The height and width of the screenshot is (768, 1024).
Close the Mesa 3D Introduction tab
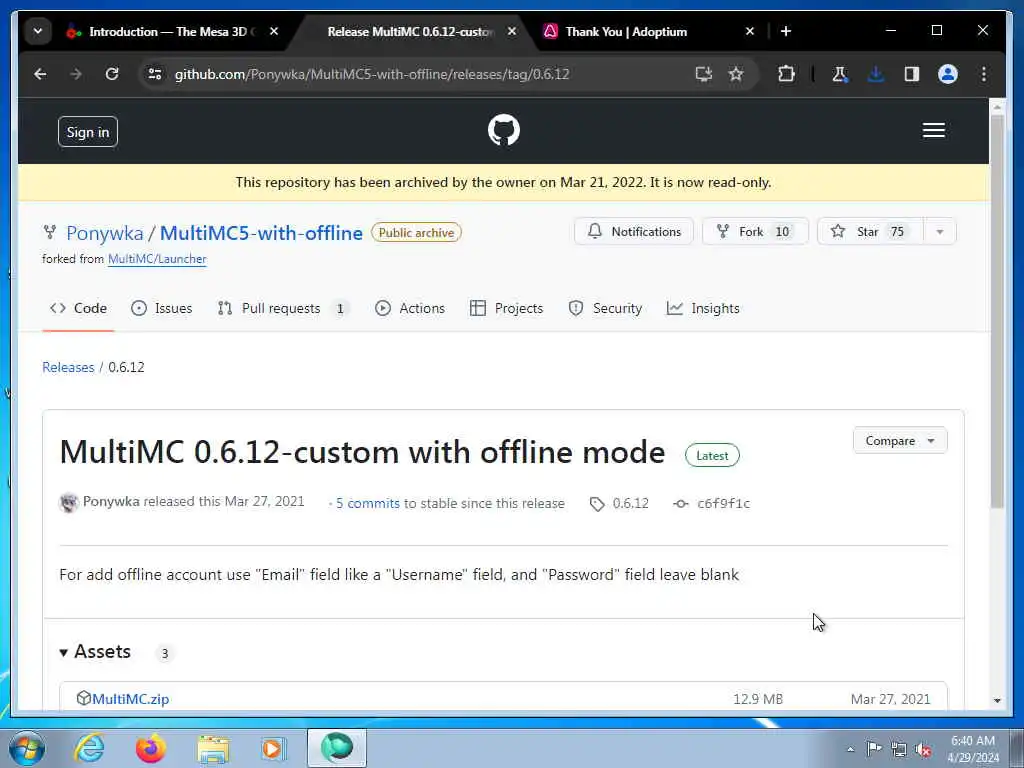(x=274, y=31)
